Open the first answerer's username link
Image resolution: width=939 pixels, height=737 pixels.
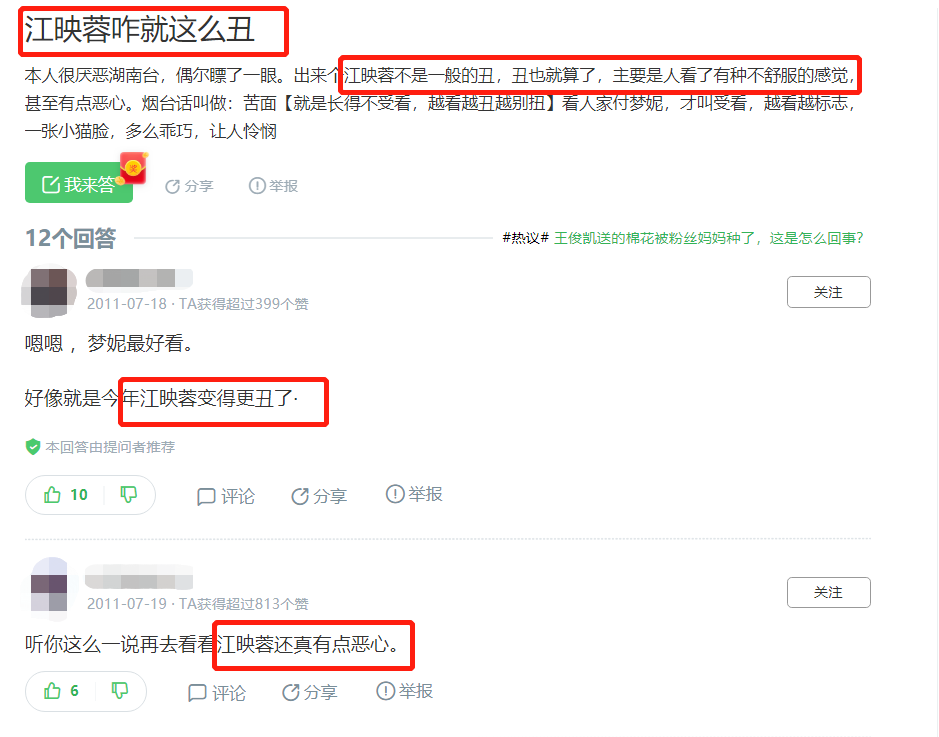click(139, 278)
